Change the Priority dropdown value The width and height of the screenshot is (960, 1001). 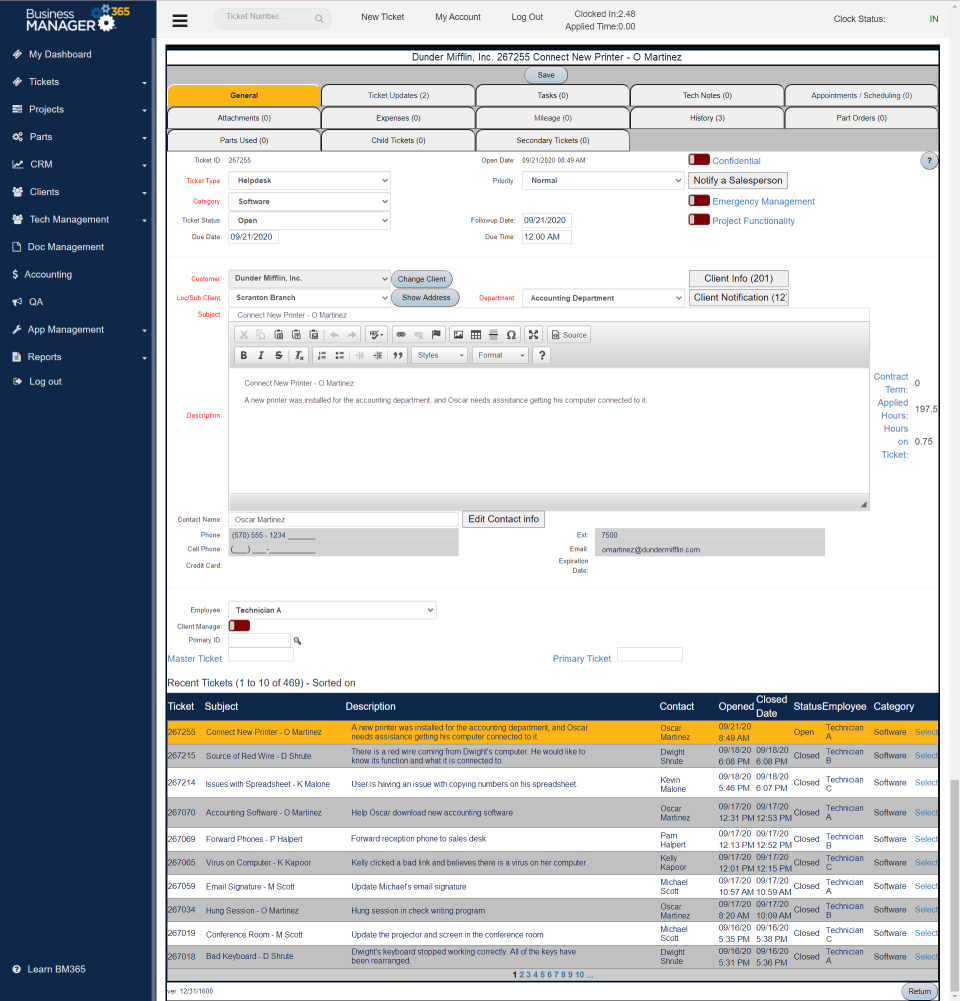[x=602, y=180]
